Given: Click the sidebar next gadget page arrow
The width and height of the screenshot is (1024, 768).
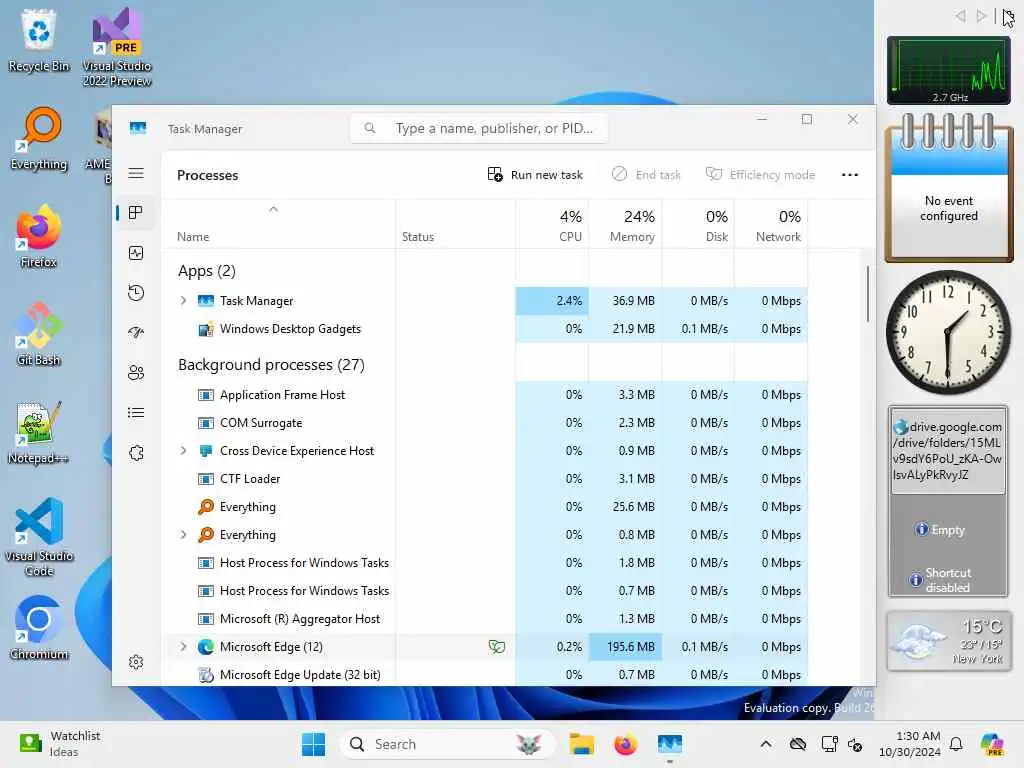Looking at the screenshot, I should pyautogui.click(x=981, y=16).
